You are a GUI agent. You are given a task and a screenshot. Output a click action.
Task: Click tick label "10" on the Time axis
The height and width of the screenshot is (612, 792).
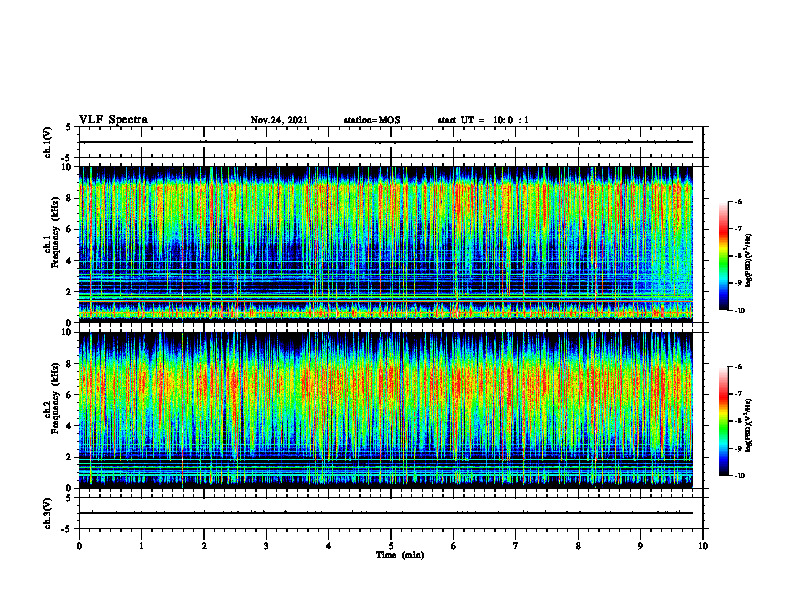point(703,546)
